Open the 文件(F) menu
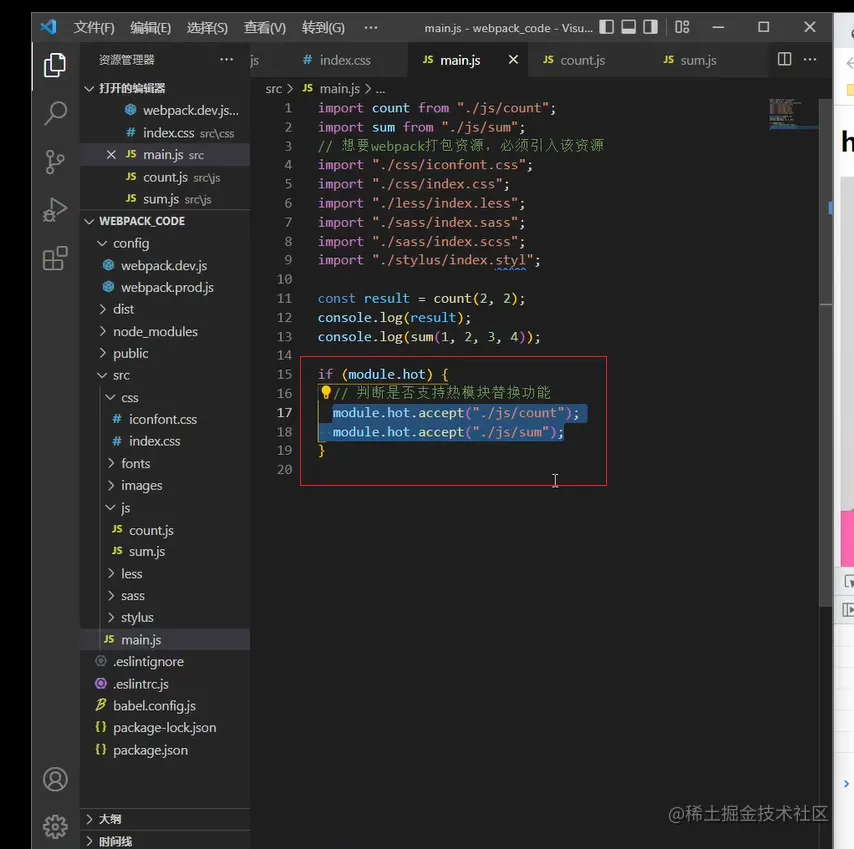Viewport: 854px width, 849px height. click(x=94, y=27)
